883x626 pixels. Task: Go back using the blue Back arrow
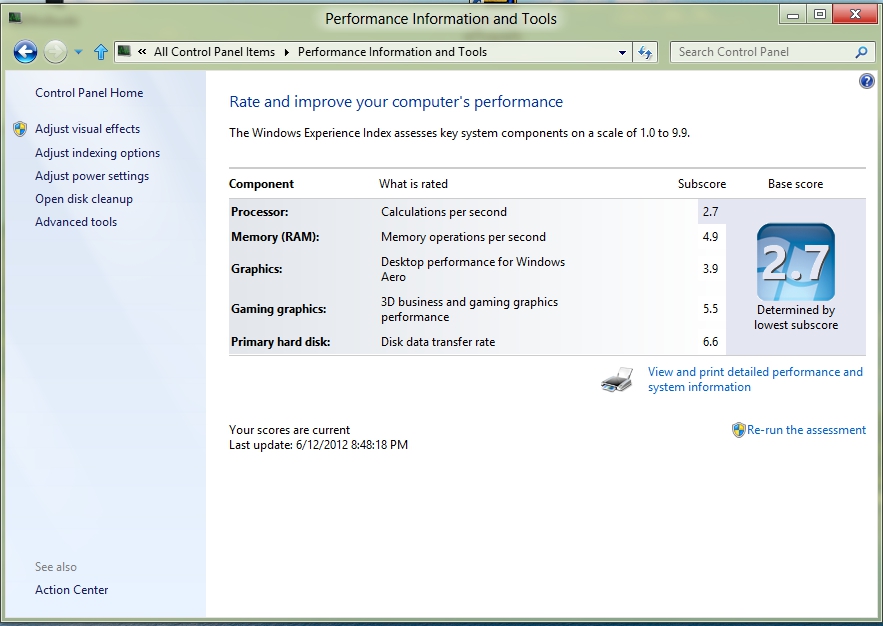point(25,52)
